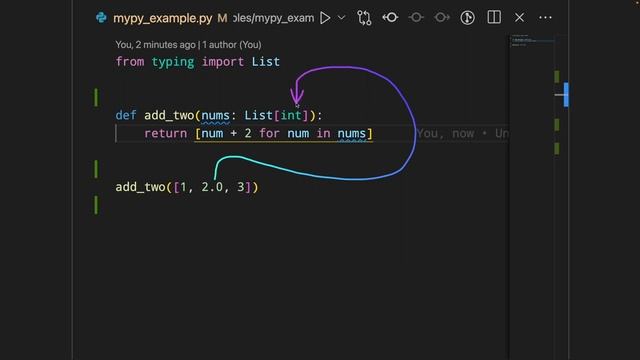Click the underlined 'nums' in return line
Viewport: 640px width, 360px height.
[x=351, y=133]
